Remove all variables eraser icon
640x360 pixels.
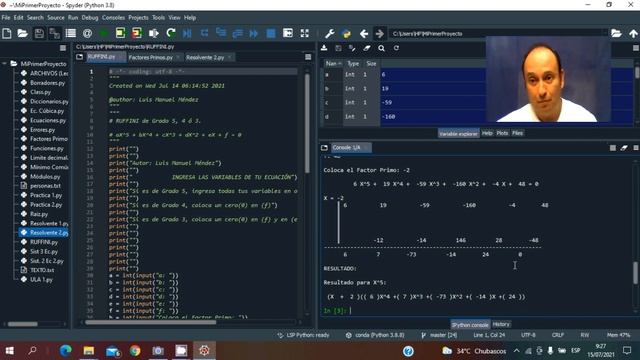tap(367, 48)
